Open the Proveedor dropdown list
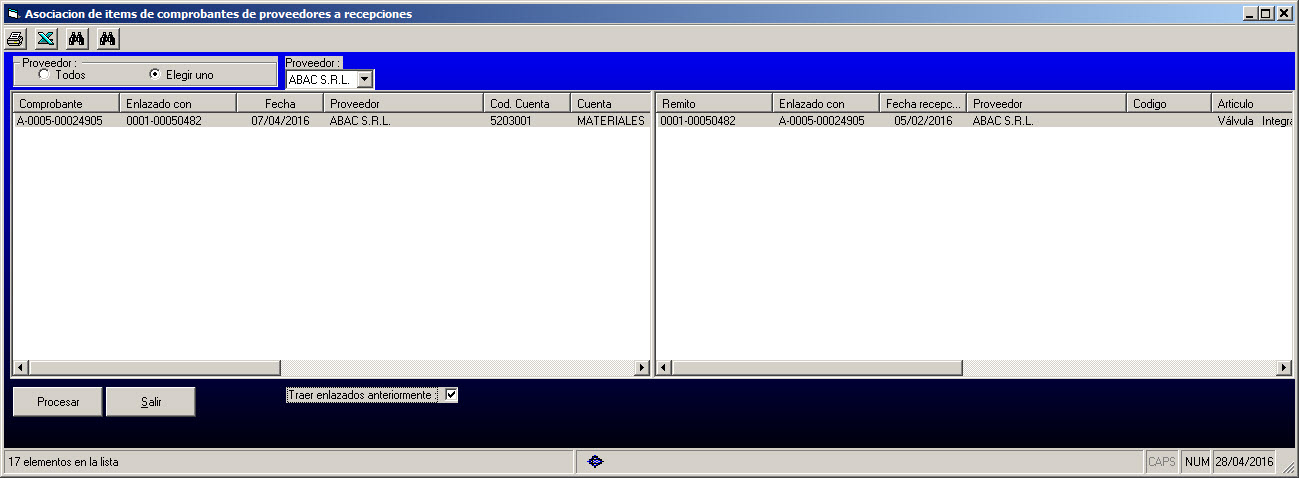 [x=364, y=79]
